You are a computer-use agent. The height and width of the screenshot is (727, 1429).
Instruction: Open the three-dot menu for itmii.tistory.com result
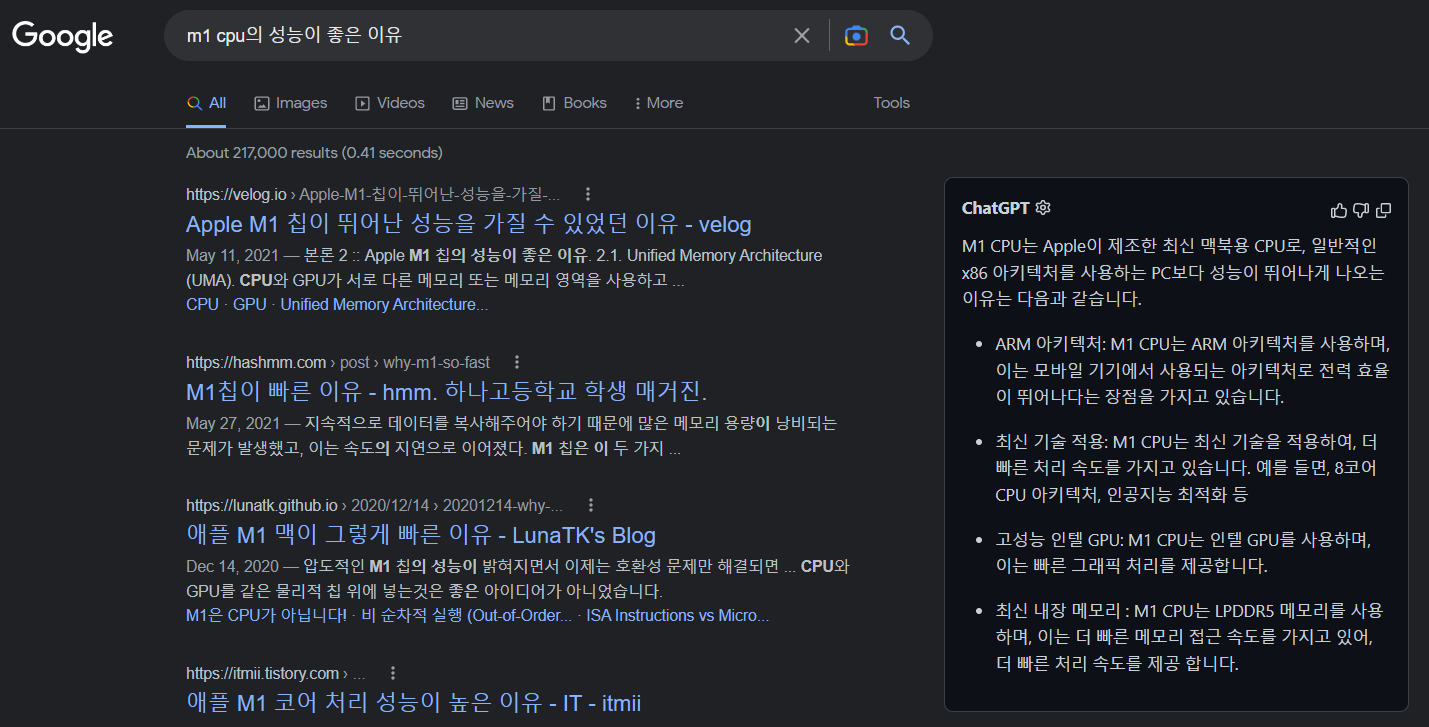(393, 673)
